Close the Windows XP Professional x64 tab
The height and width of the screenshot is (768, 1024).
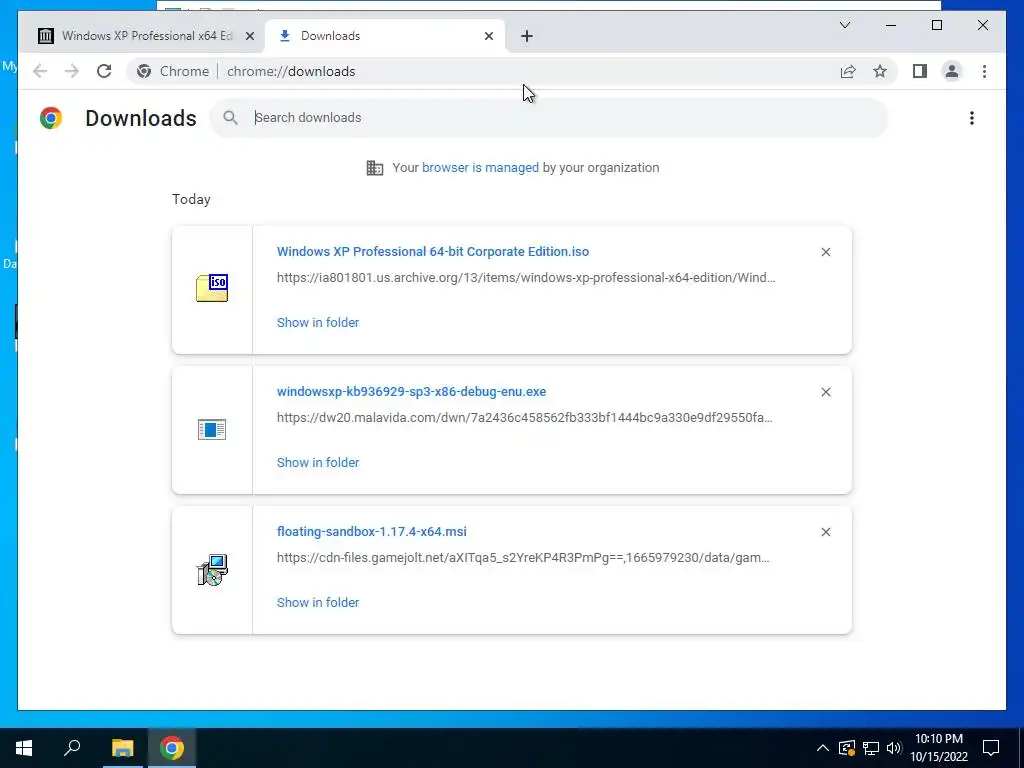pos(249,36)
